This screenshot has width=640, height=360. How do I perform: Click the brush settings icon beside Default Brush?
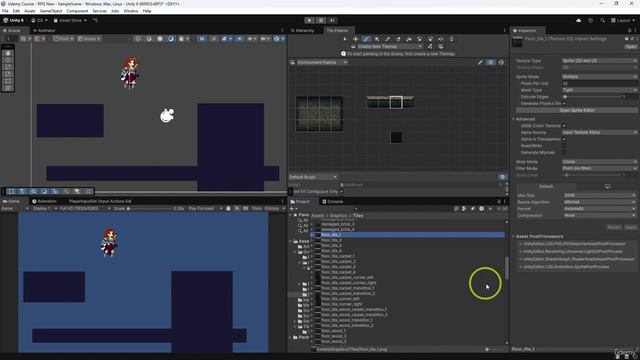502,177
